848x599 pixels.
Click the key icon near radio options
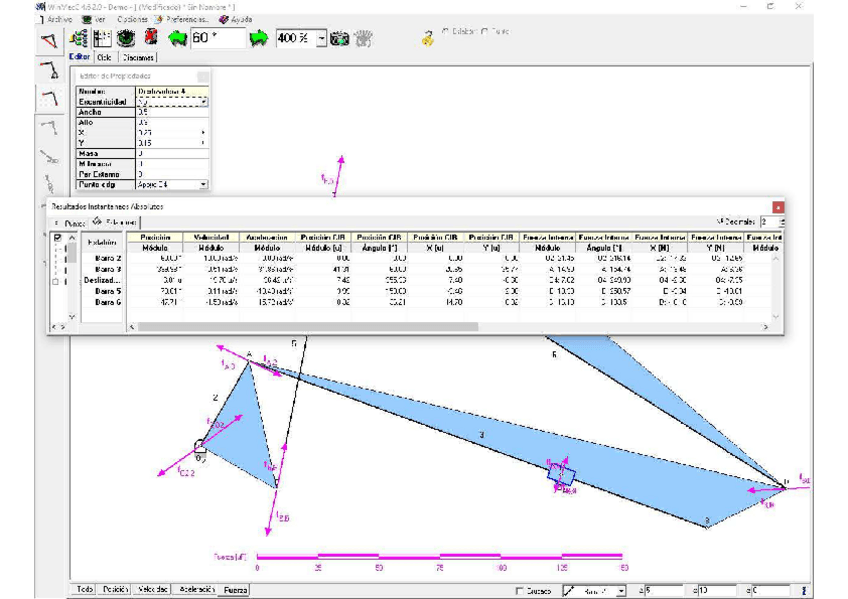click(427, 36)
